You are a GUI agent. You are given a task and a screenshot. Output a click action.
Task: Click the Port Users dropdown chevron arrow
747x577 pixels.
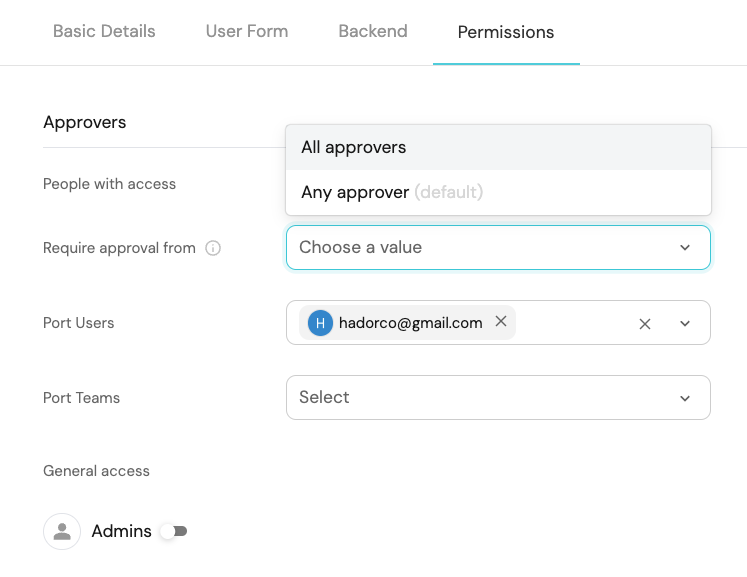tap(685, 323)
